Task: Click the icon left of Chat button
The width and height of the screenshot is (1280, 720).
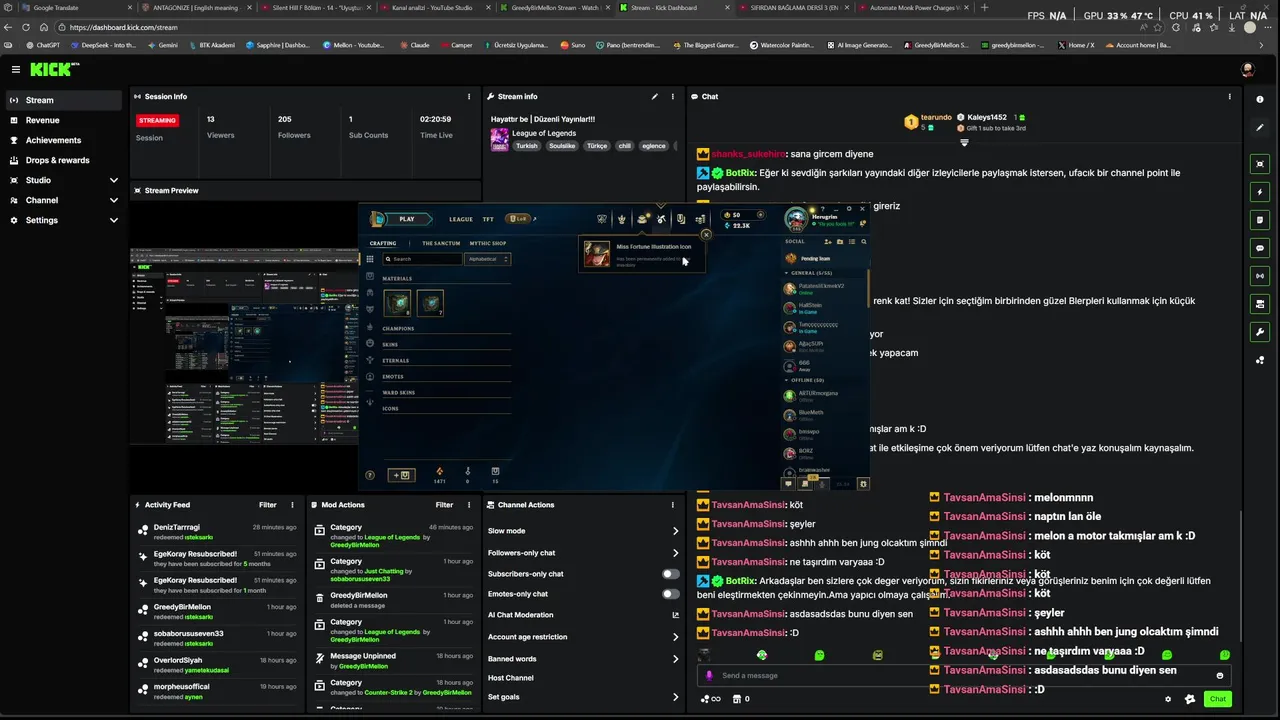Action: tap(1189, 699)
